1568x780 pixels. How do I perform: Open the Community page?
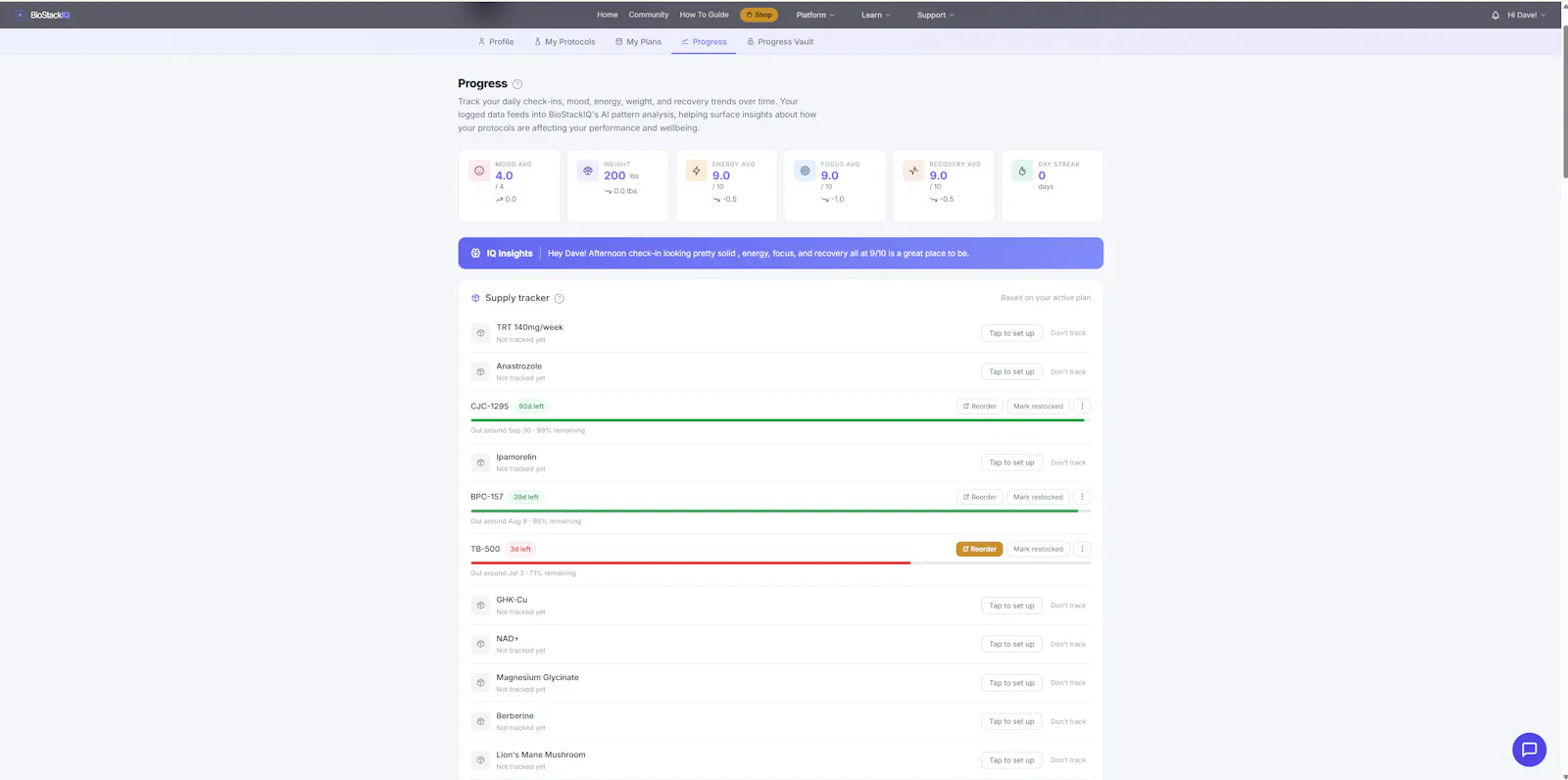[x=649, y=15]
